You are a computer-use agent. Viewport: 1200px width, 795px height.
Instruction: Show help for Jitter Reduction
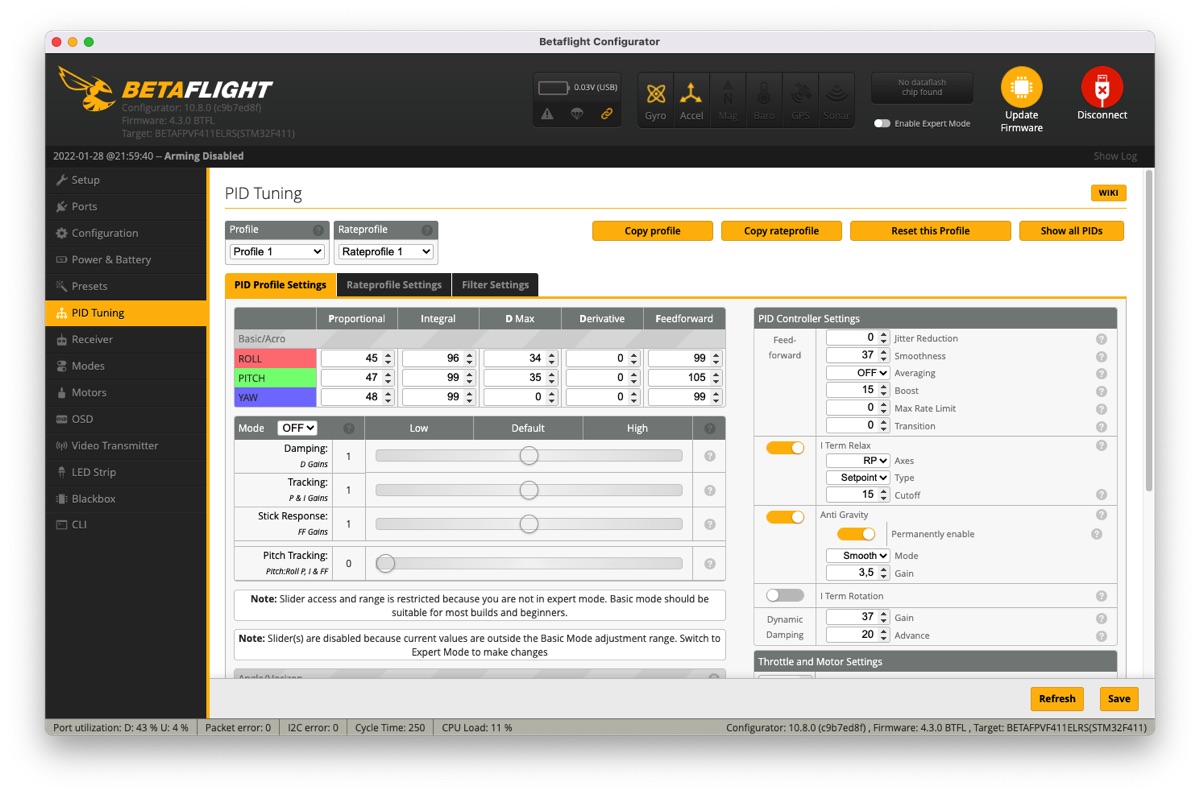(x=1101, y=339)
